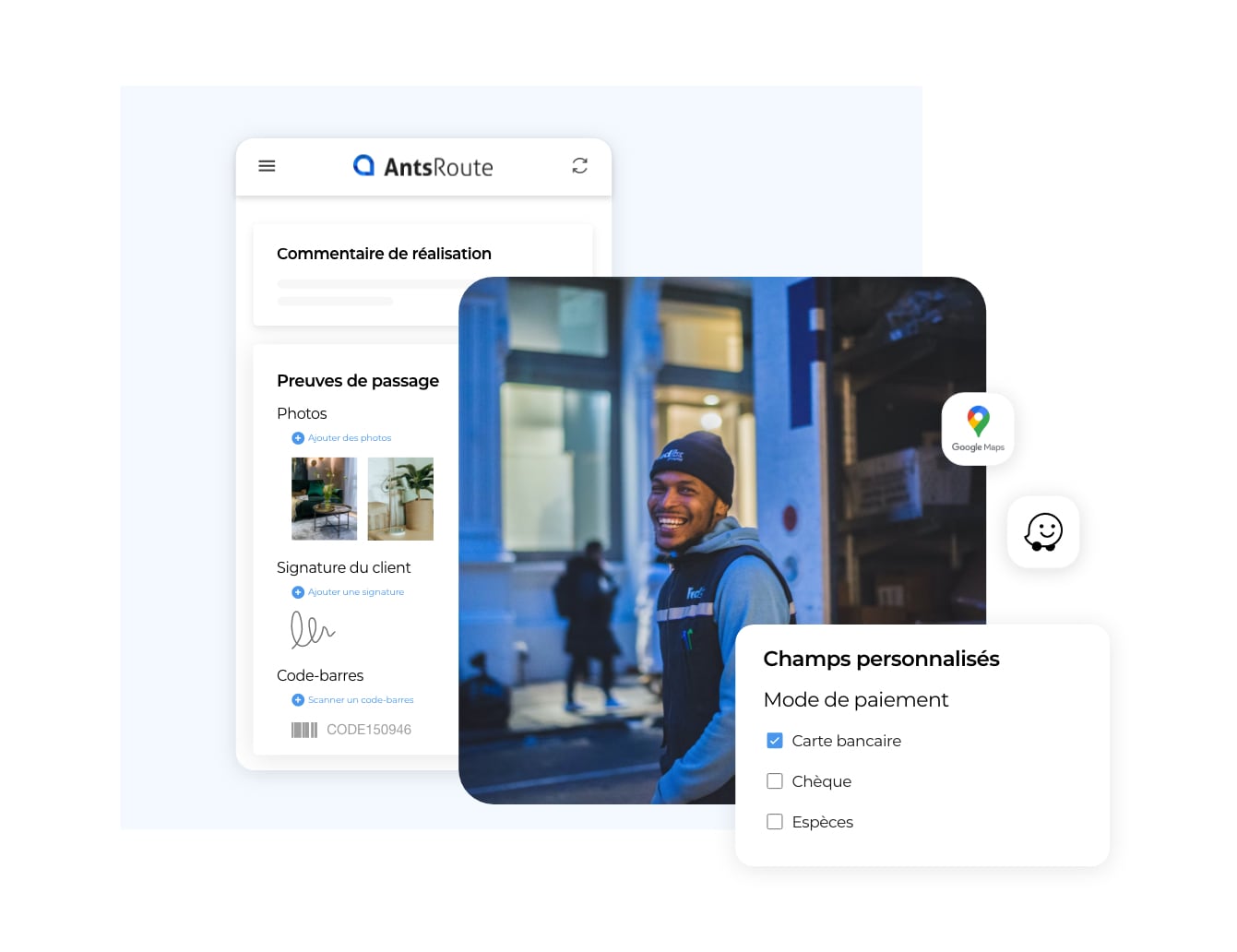Click the Ajouter des photos link
Viewport: 1237px width, 952px height.
tap(350, 438)
